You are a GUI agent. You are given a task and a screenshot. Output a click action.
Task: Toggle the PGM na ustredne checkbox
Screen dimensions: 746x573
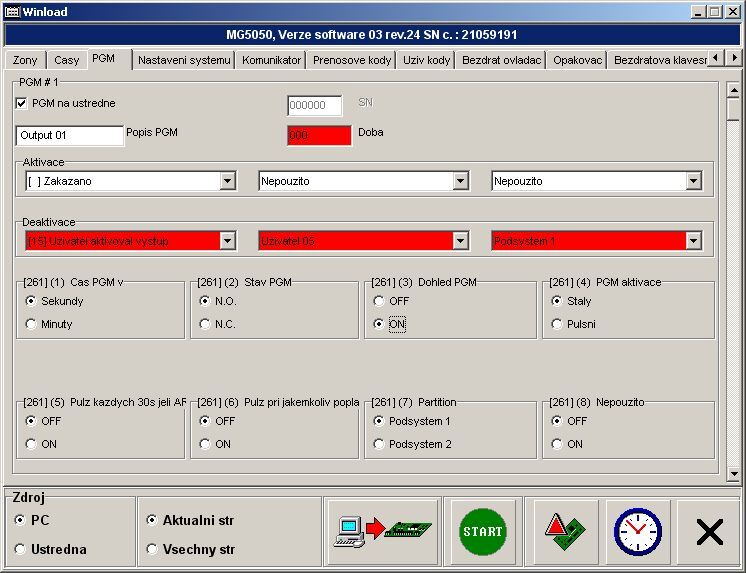point(22,103)
